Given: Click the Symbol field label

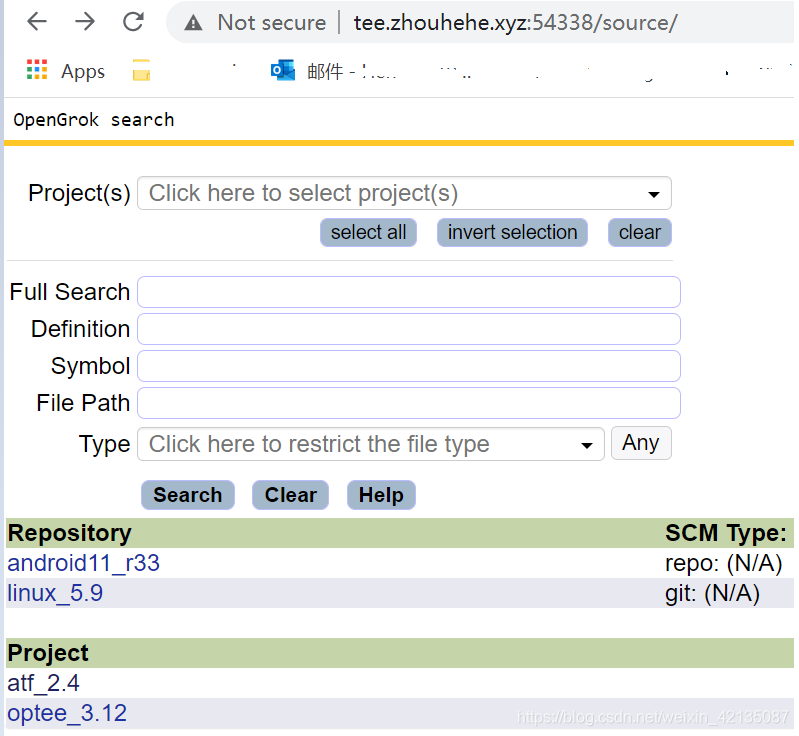Looking at the screenshot, I should (91, 366).
